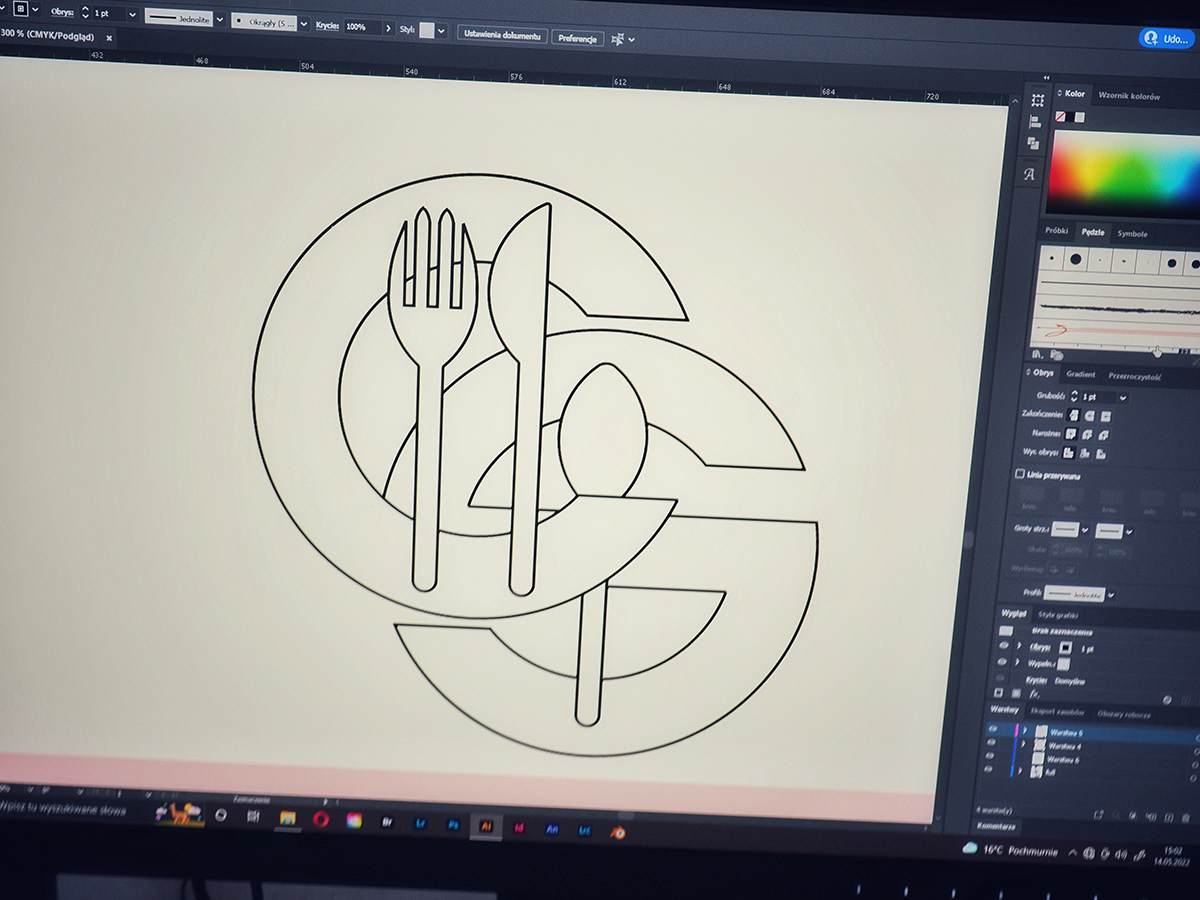Open Adobe Illustrator from the taskbar

point(487,826)
